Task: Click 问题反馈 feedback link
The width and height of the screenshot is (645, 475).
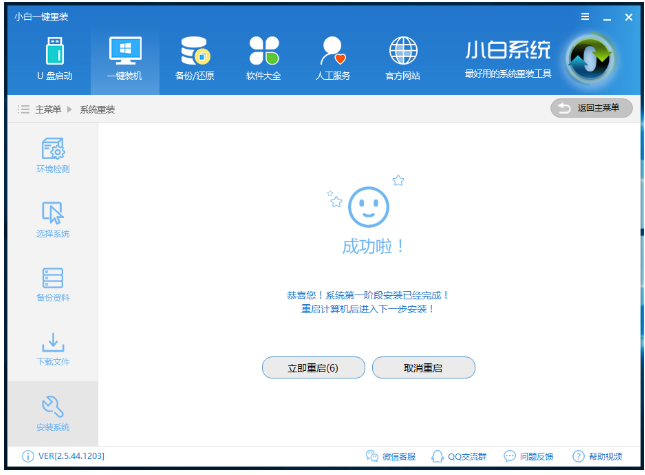Action: click(529, 456)
